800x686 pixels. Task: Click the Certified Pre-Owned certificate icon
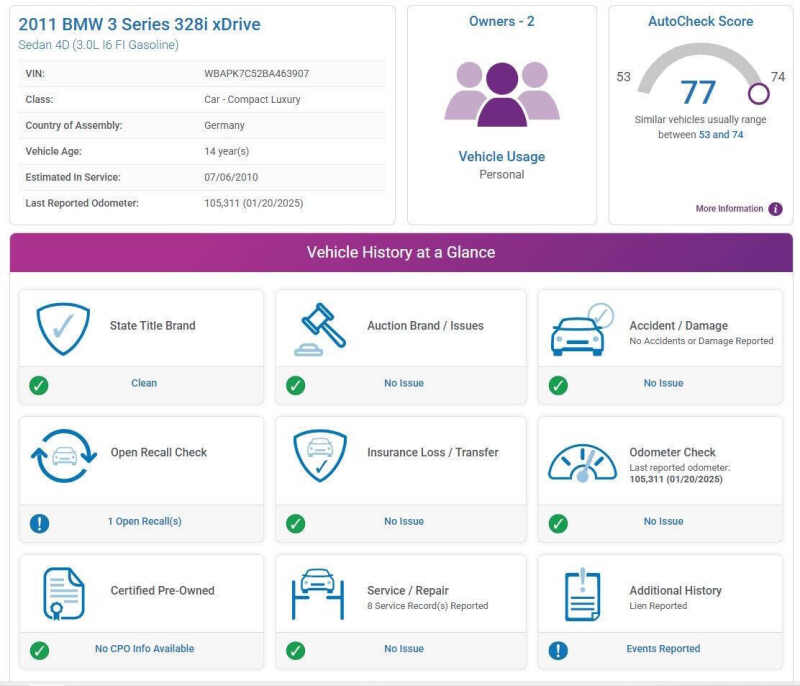pos(63,593)
